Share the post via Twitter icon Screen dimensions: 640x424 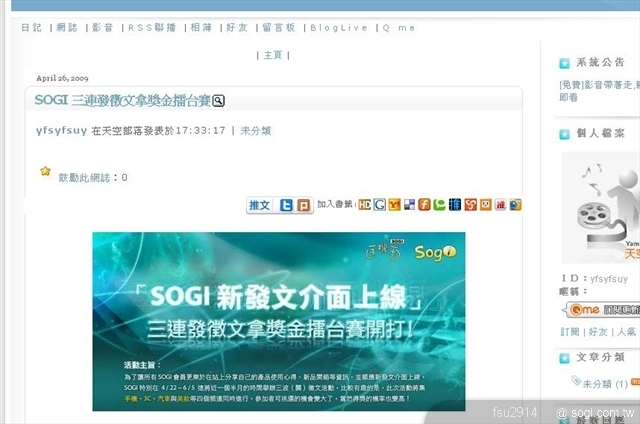[286, 205]
